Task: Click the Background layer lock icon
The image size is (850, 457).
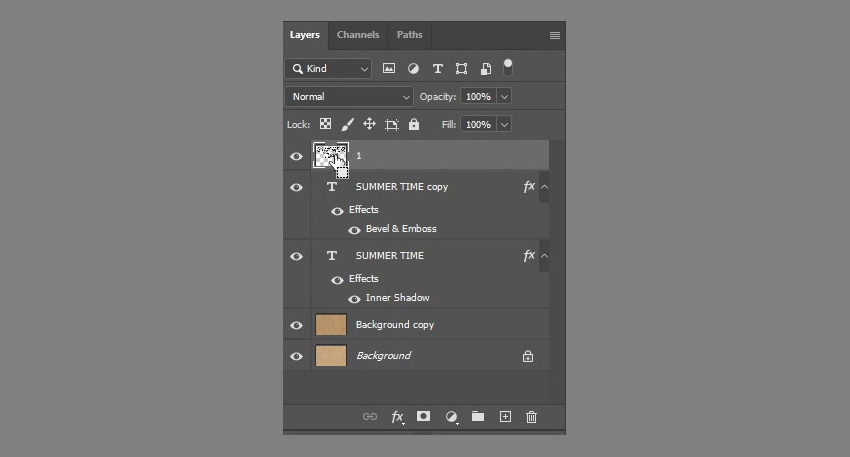Action: [527, 356]
